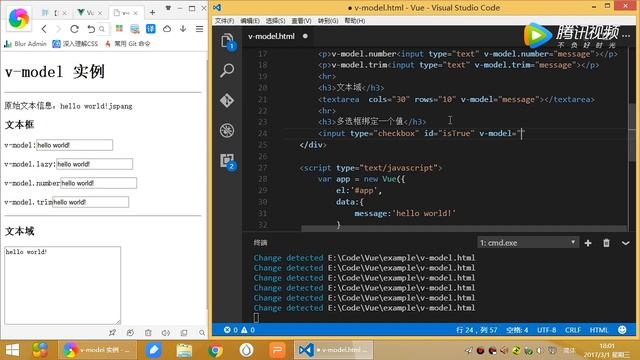Open the Explorer view in VS Code
This screenshot has width=640, height=360.
coord(227,41)
